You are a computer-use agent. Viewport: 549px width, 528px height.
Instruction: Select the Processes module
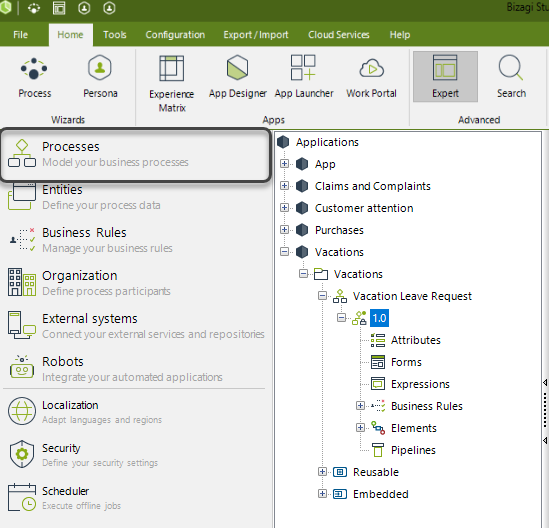(135, 155)
